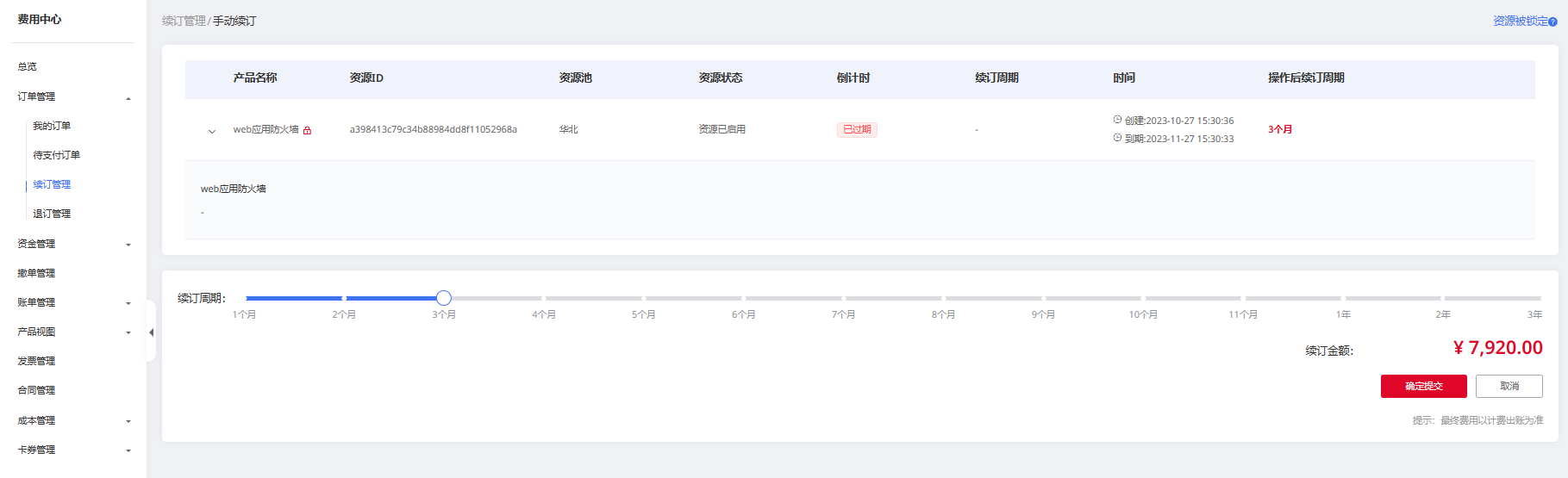Screen dimensions: 1568x478
Task: Open 我的订单 in the sidebar
Action: coord(52,126)
